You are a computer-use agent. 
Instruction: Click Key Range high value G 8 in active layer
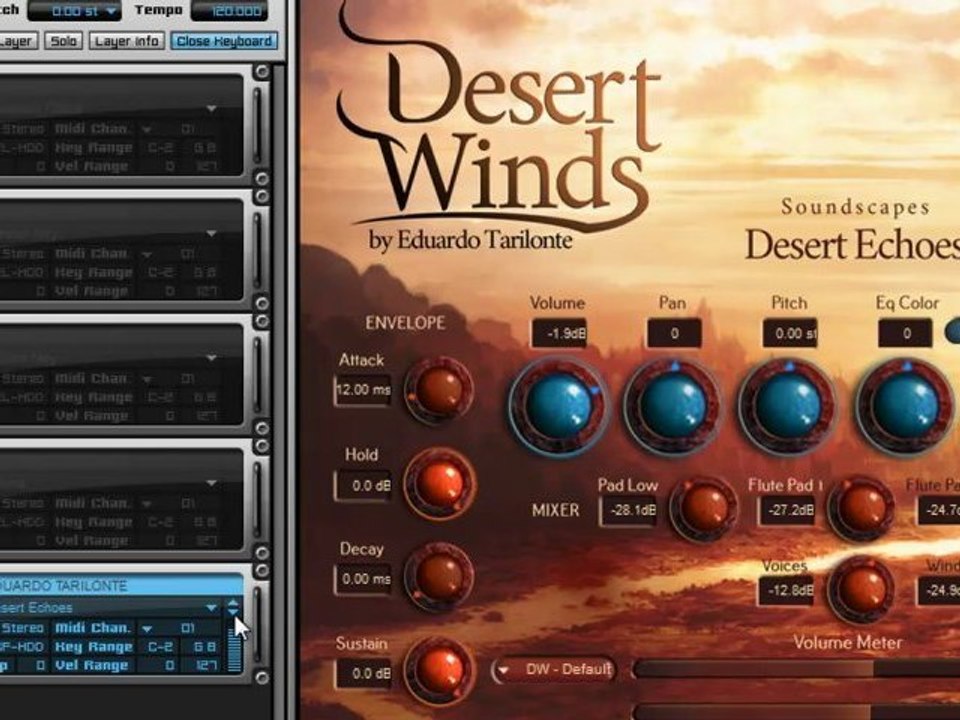pyautogui.click(x=204, y=647)
